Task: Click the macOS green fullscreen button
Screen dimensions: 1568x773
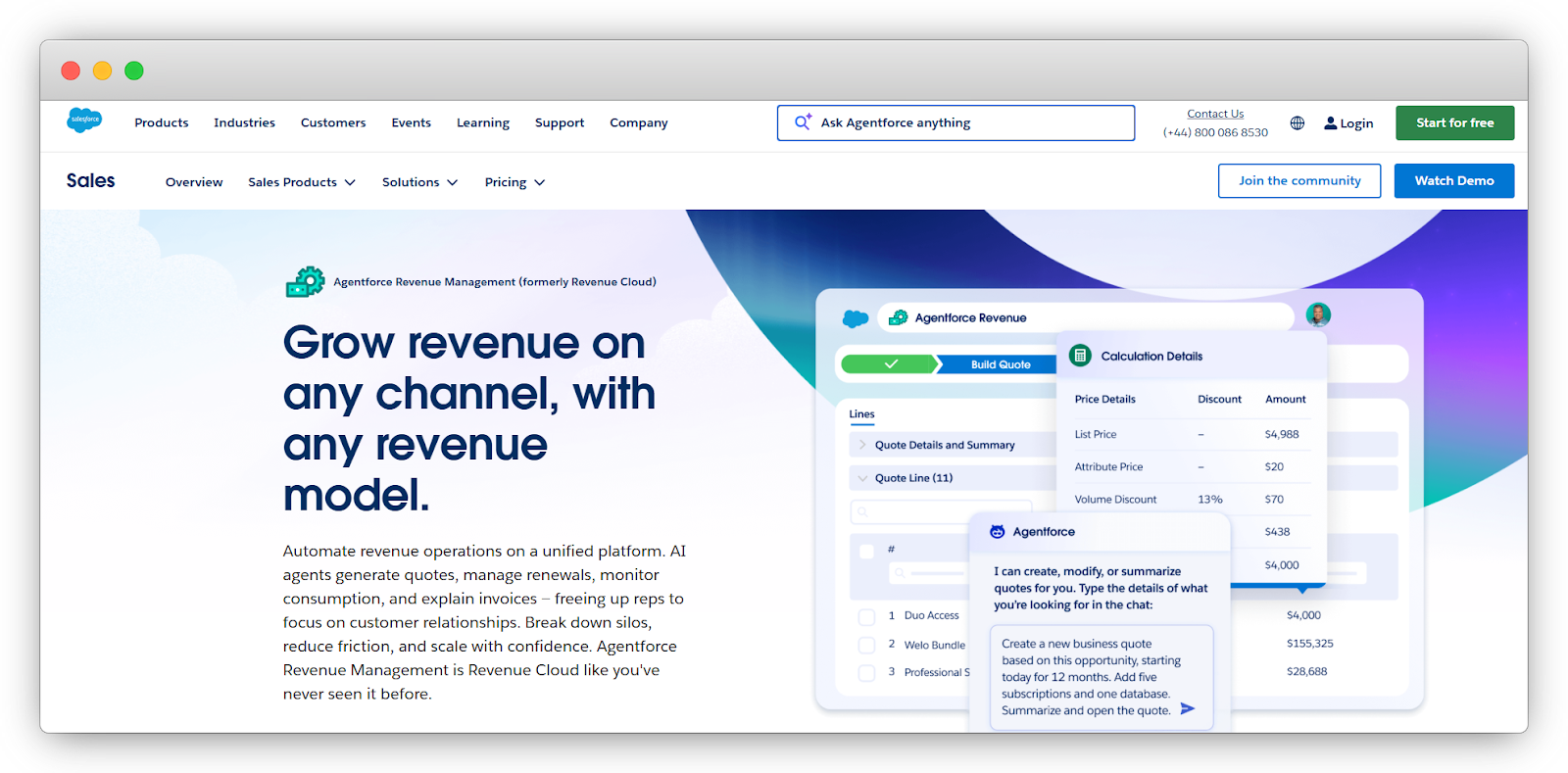Action: (134, 71)
